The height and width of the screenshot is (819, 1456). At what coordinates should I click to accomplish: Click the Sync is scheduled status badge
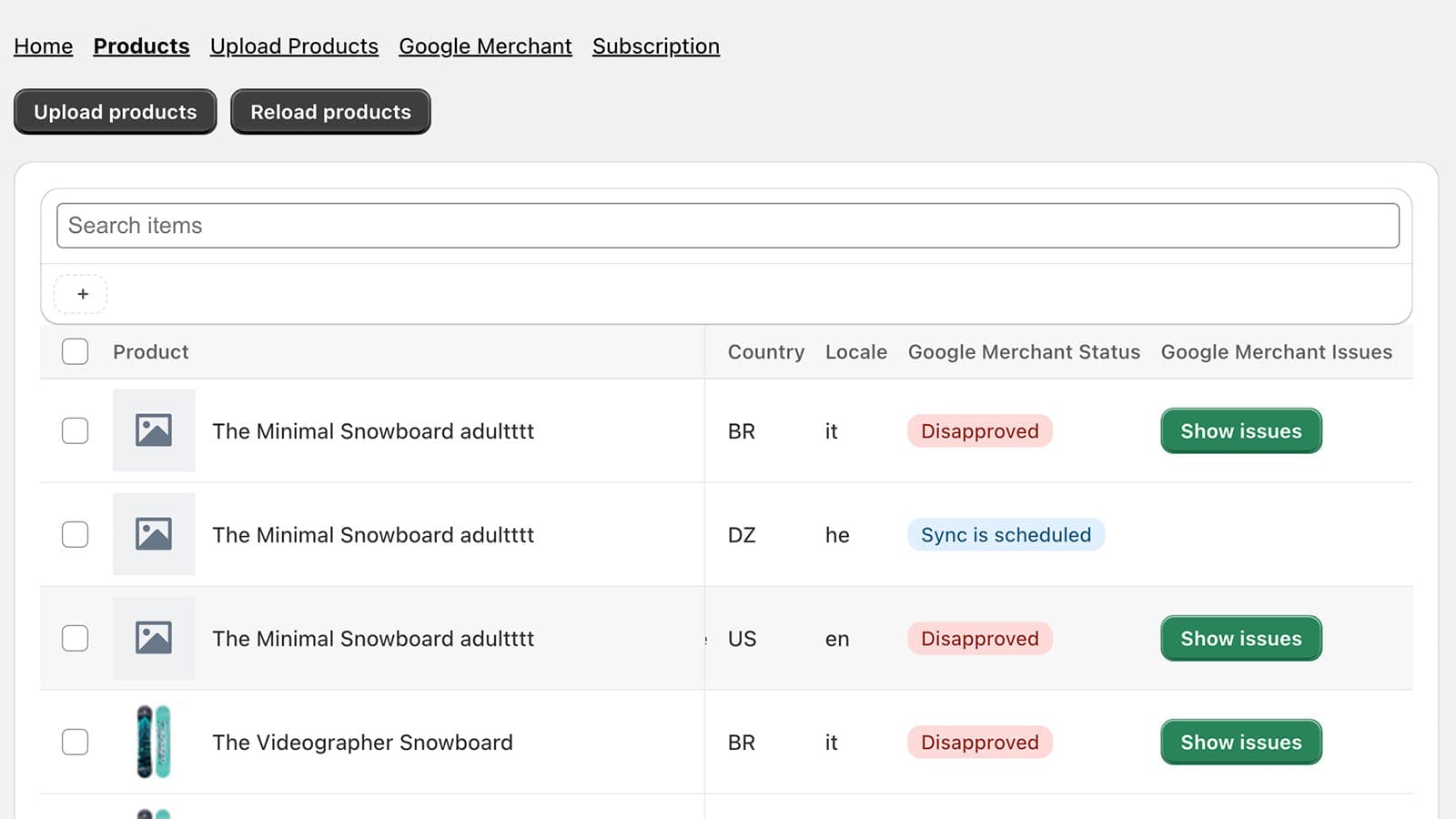point(1006,534)
